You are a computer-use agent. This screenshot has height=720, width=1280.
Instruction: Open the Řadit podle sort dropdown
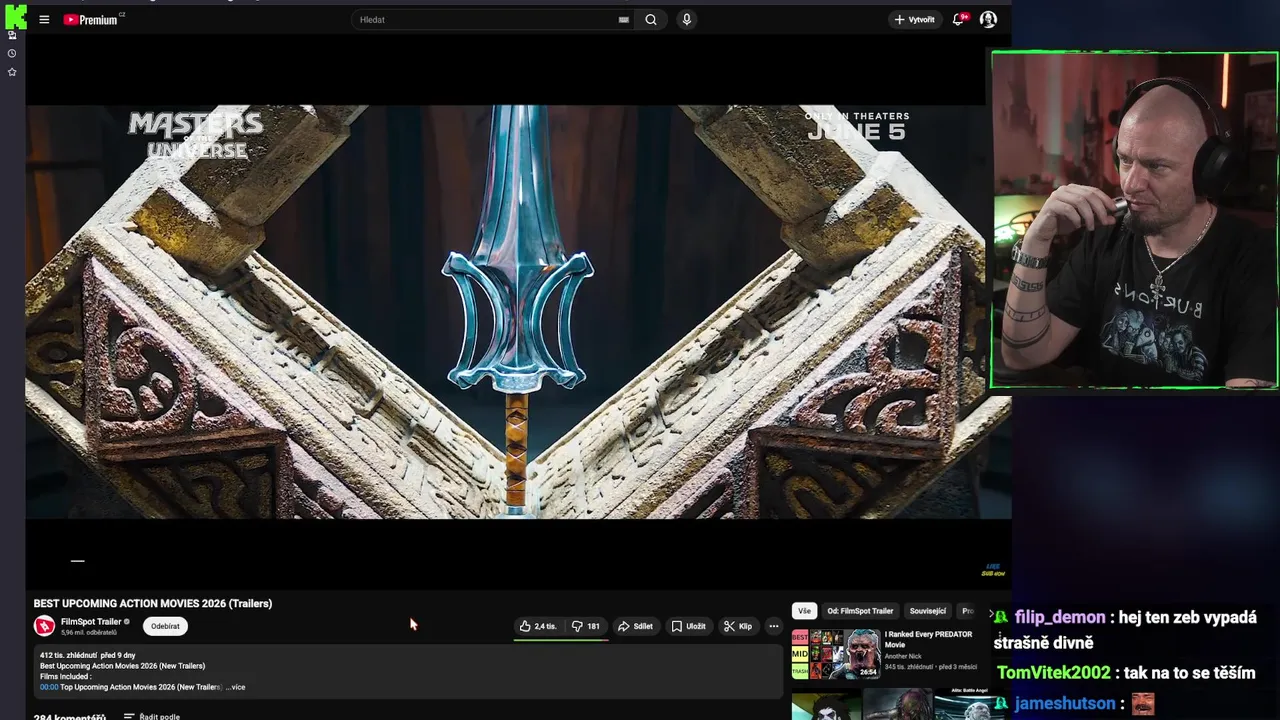[152, 716]
